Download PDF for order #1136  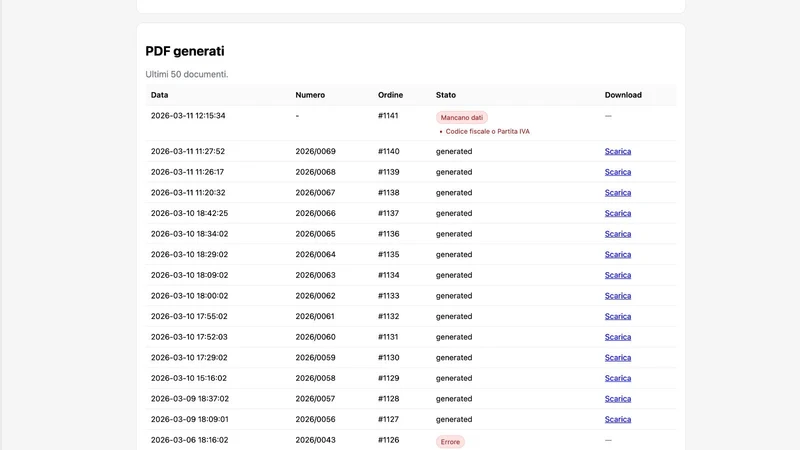[x=618, y=234]
